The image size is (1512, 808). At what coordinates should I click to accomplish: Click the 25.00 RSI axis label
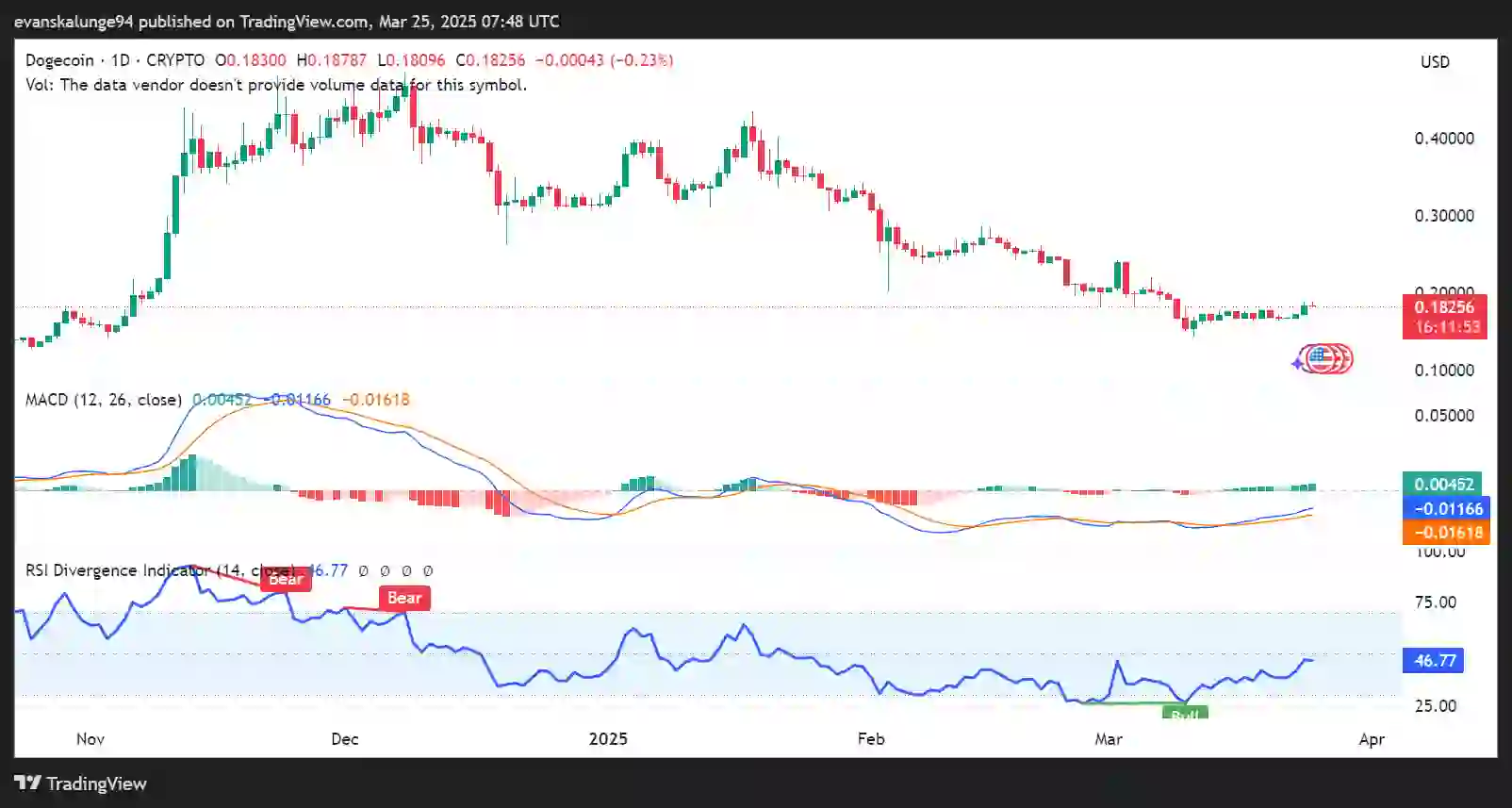(x=1436, y=706)
